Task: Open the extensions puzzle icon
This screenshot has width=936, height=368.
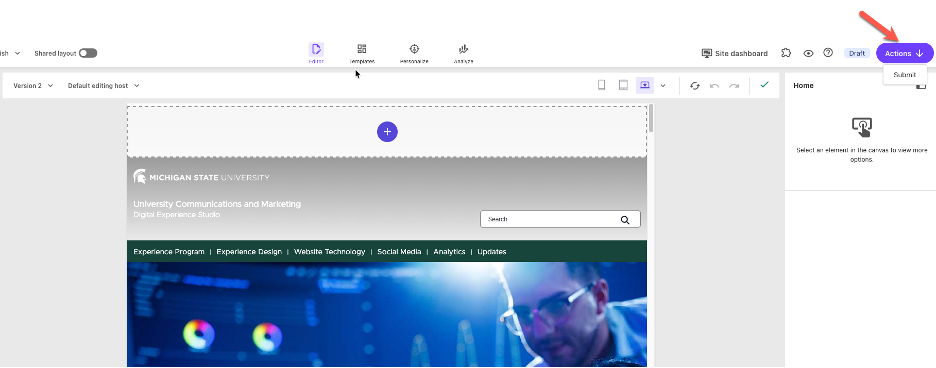Action: click(x=786, y=53)
